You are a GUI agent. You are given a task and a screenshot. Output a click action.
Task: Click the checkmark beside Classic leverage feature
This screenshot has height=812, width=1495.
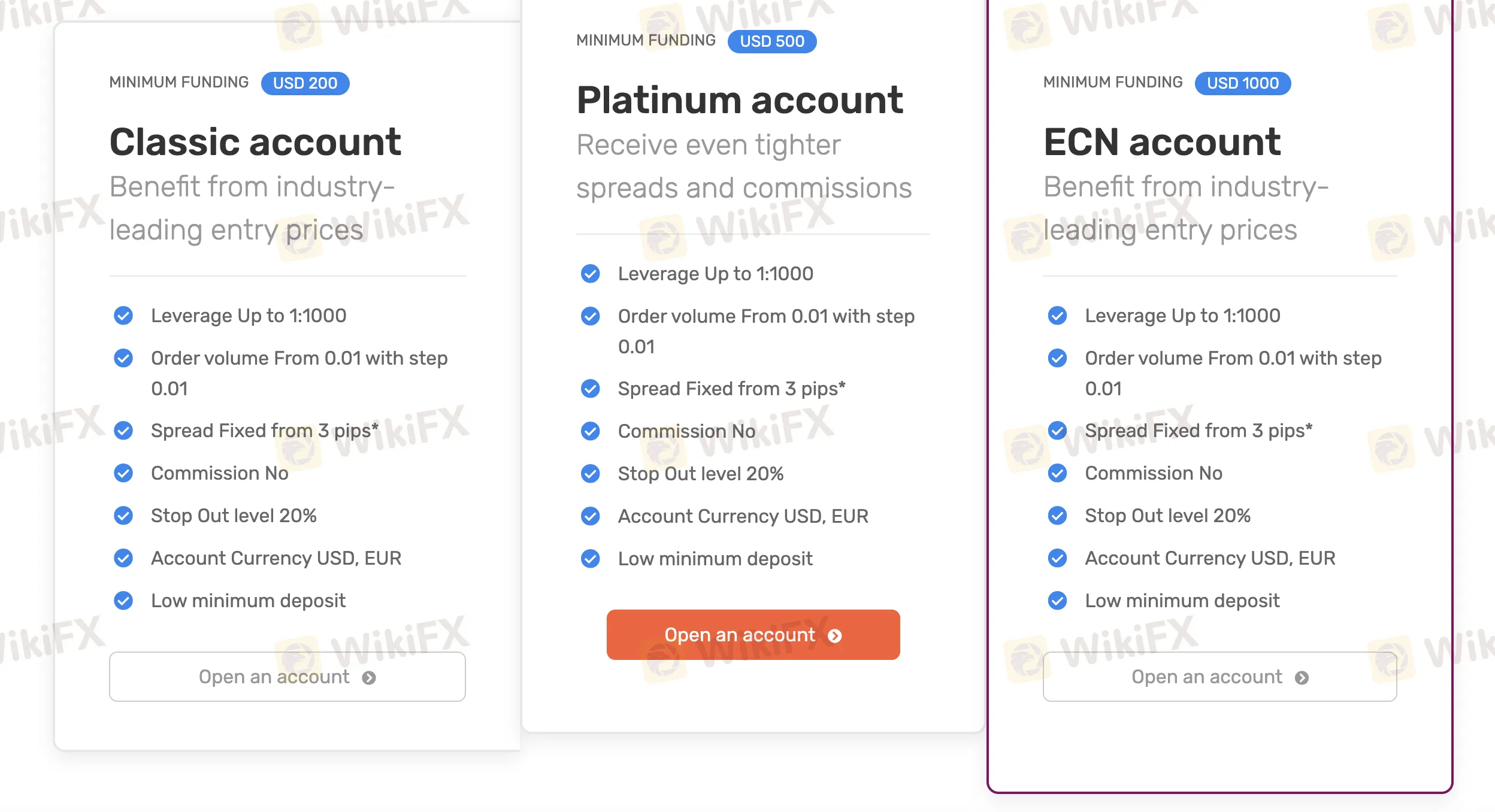[x=123, y=316]
